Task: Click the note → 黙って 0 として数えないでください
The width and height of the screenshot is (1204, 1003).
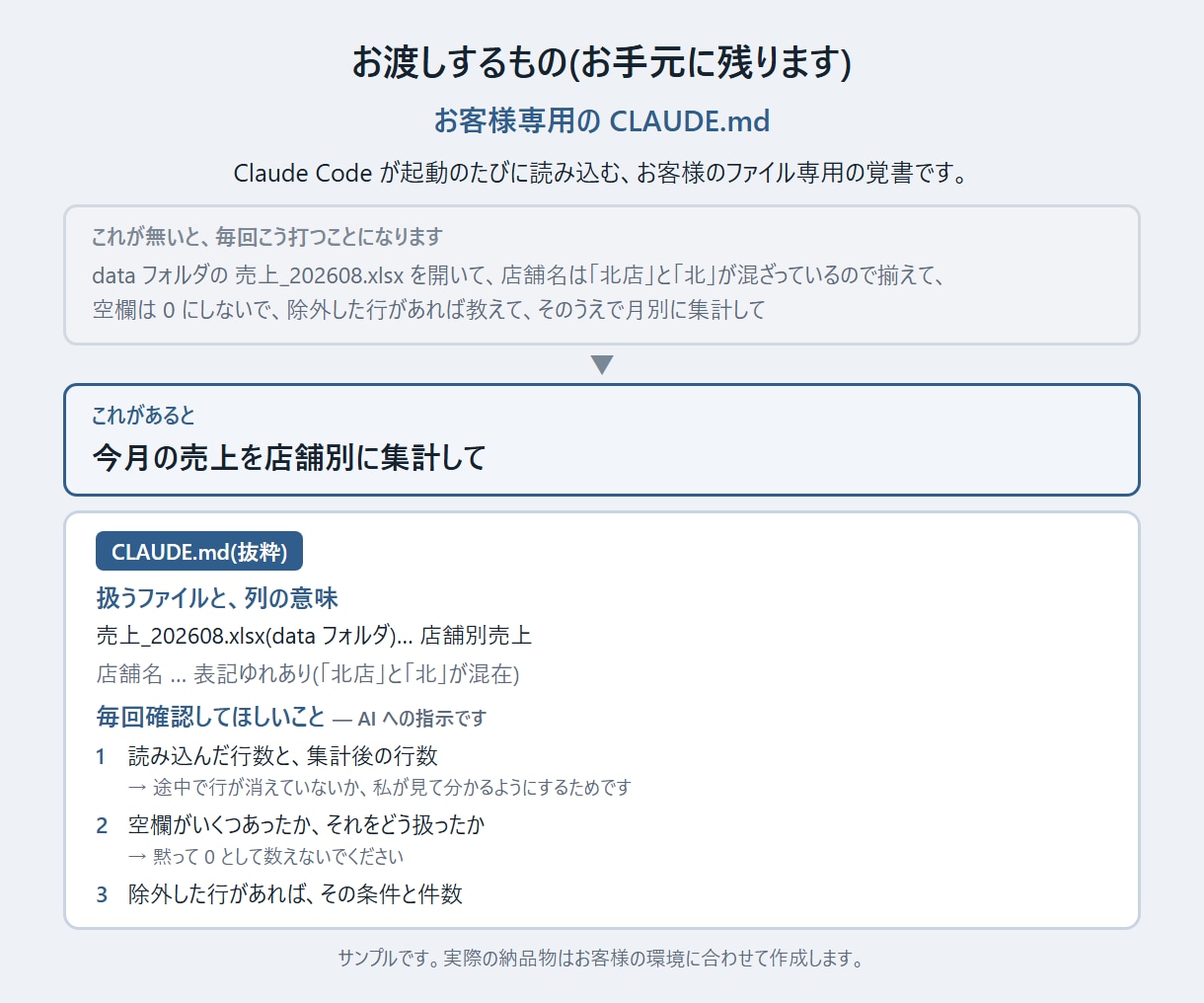Action: 266,857
